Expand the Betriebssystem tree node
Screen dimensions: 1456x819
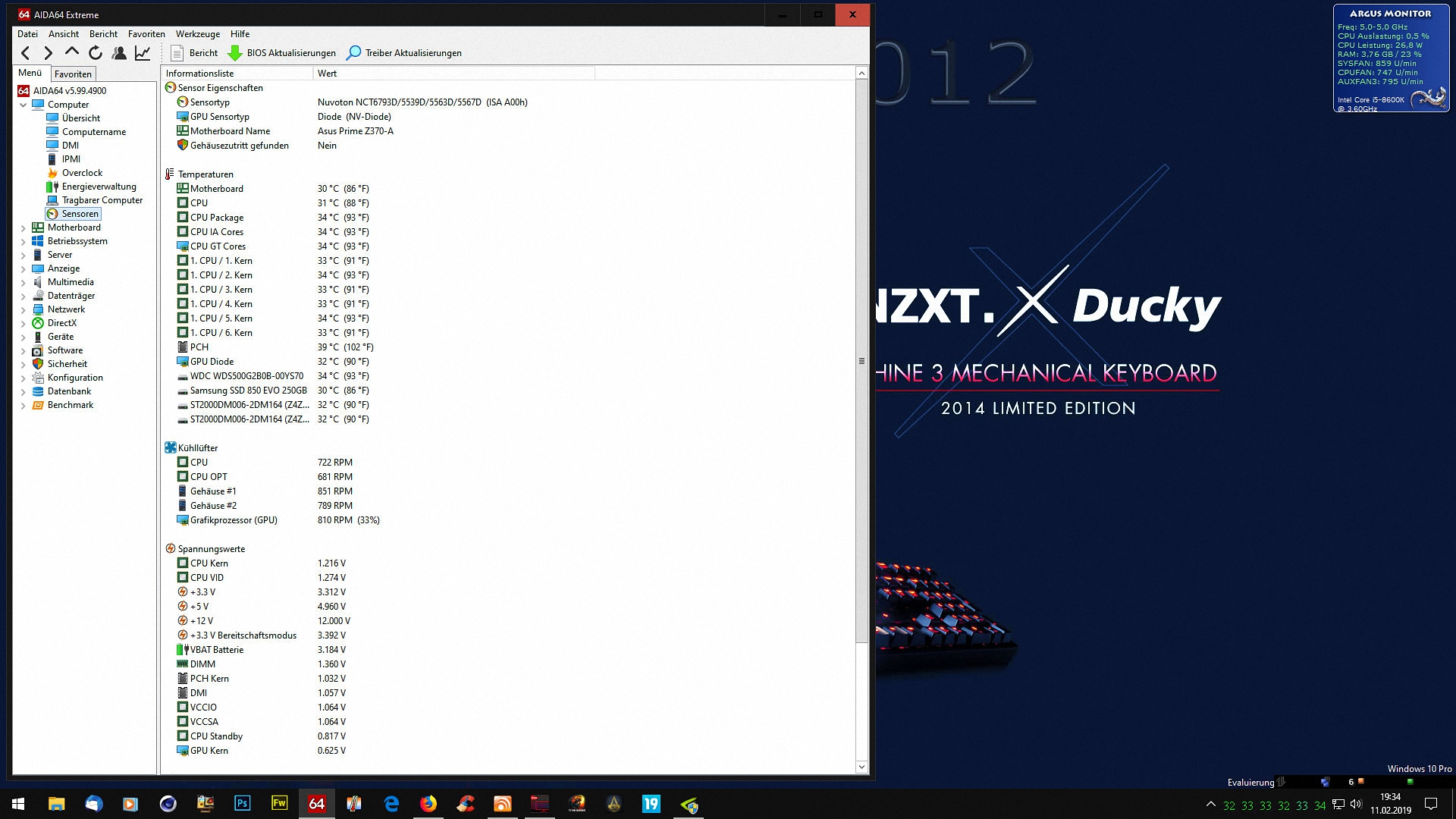[x=23, y=241]
